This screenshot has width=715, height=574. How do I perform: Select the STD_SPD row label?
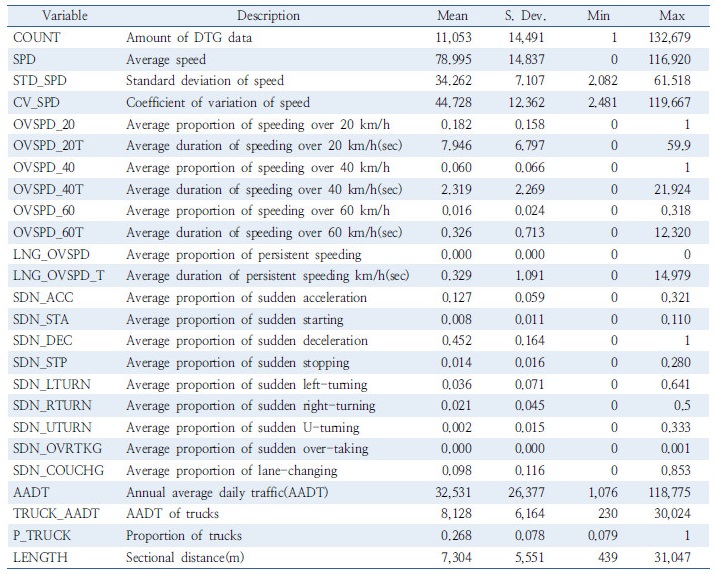(x=39, y=81)
